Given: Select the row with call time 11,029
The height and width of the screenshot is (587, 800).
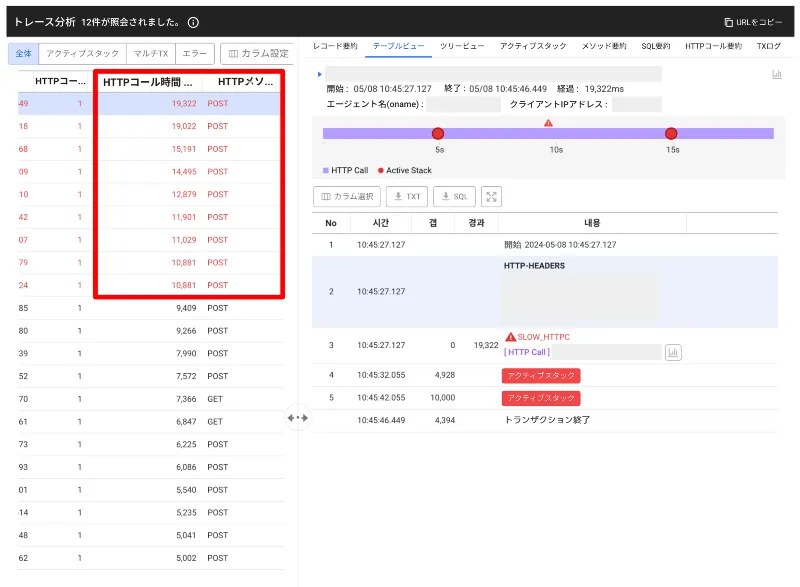Looking at the screenshot, I should [151, 240].
